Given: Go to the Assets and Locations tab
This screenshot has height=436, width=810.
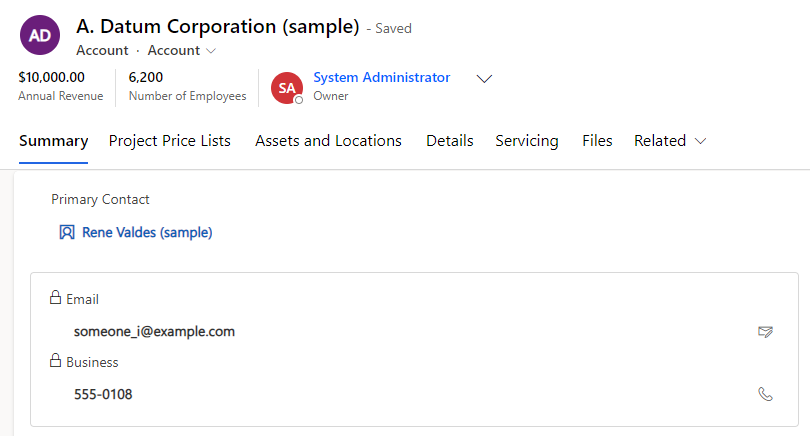Looking at the screenshot, I should [x=328, y=141].
